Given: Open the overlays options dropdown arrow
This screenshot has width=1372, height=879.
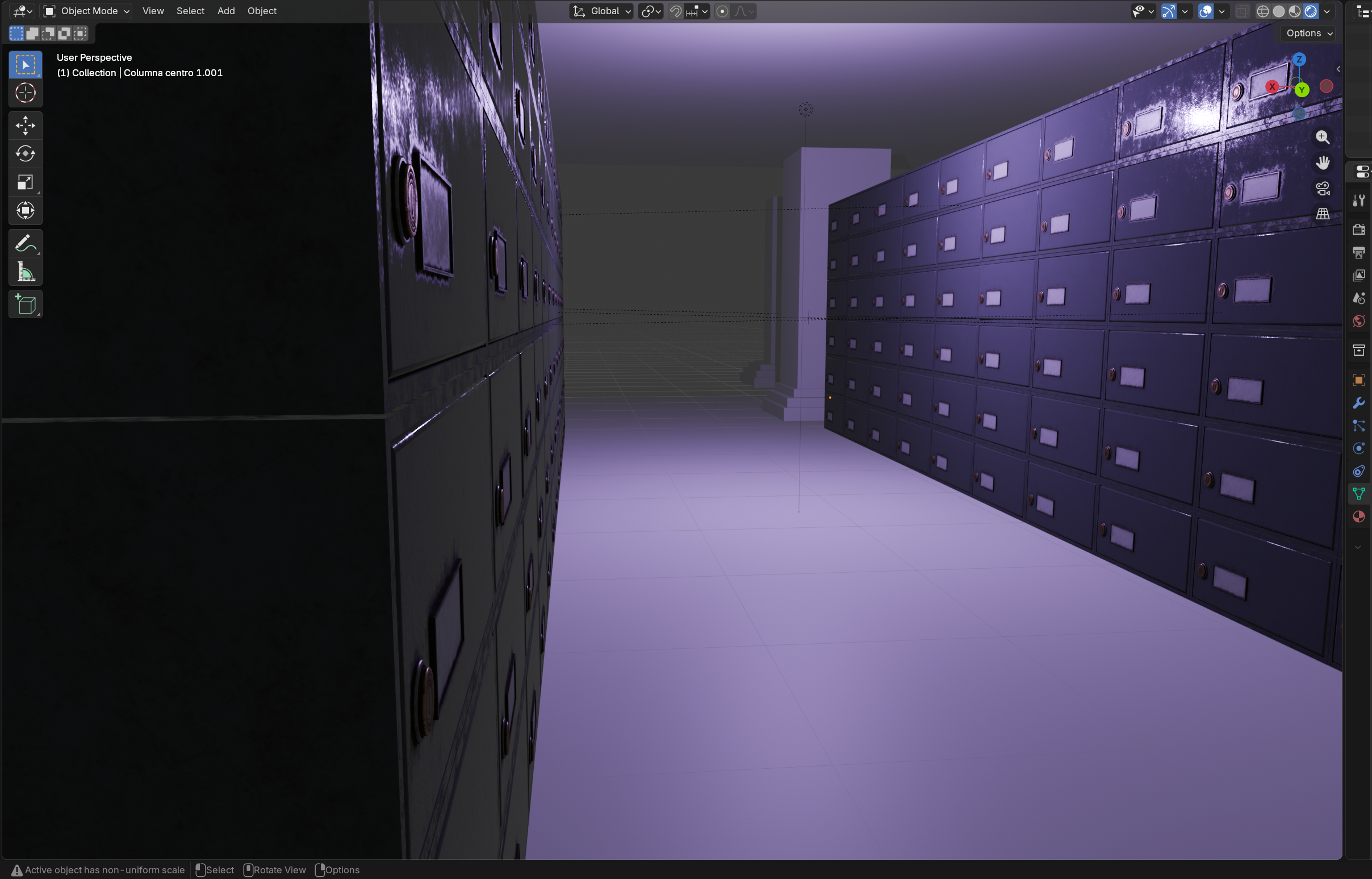Looking at the screenshot, I should point(1222,11).
